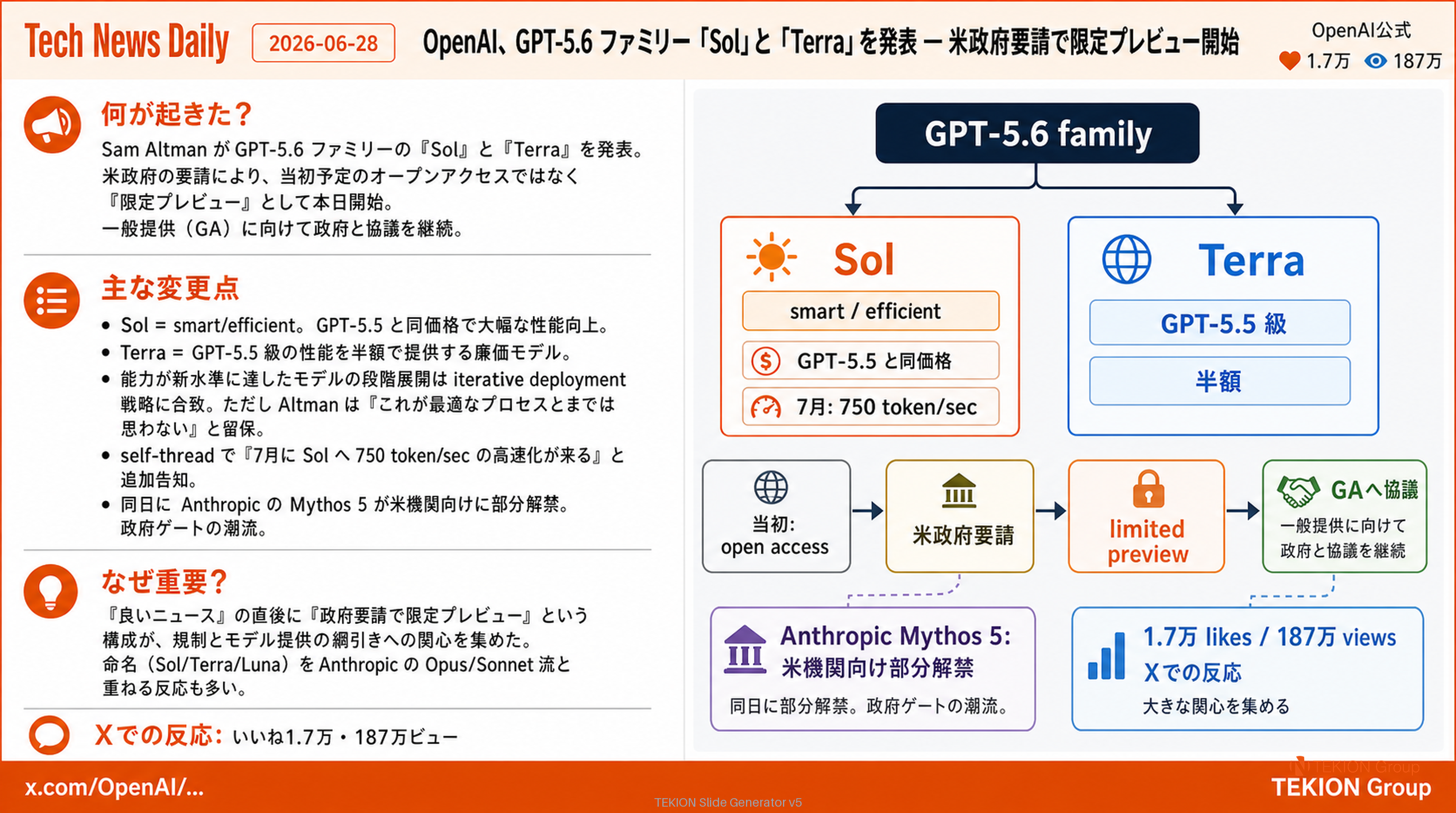1456x813 pixels.
Task: Click the 2026-06-28 date badge
Action: (x=323, y=43)
